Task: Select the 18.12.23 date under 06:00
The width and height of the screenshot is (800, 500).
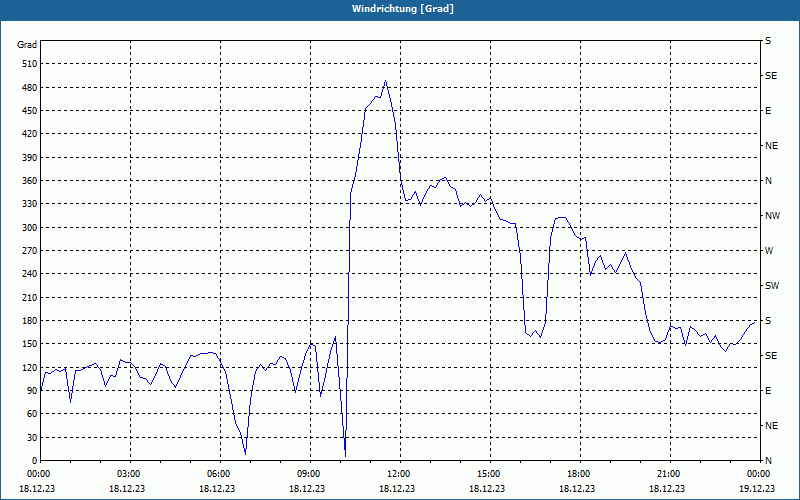Action: coord(217,488)
